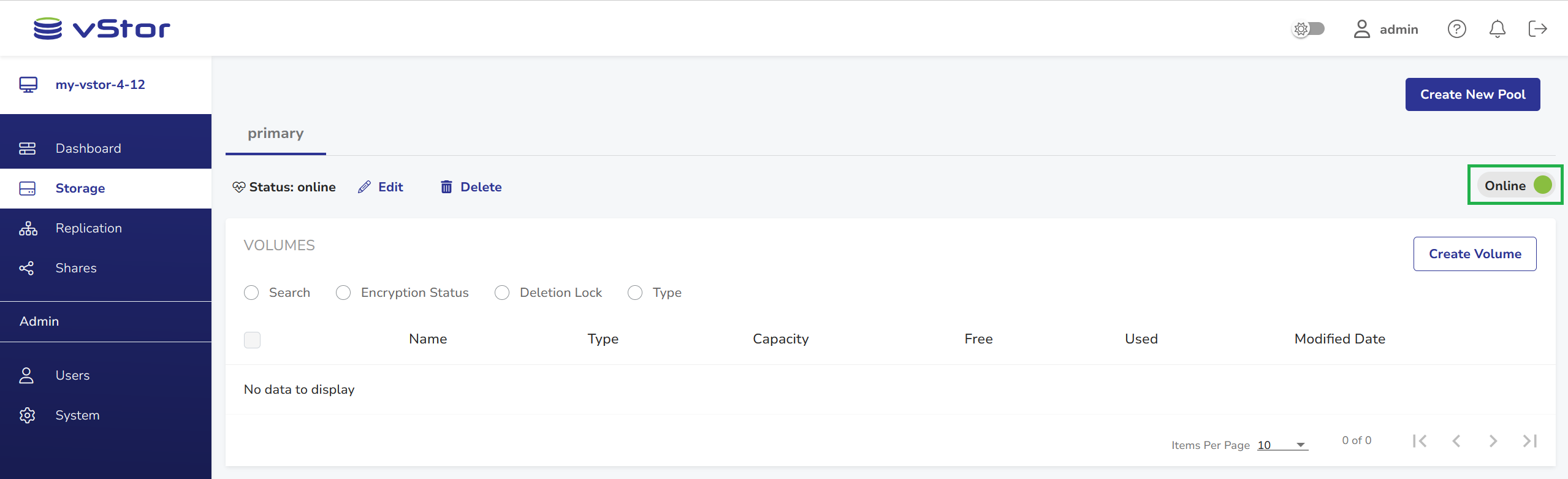
Task: Click the logout icon in header
Action: point(1537,29)
